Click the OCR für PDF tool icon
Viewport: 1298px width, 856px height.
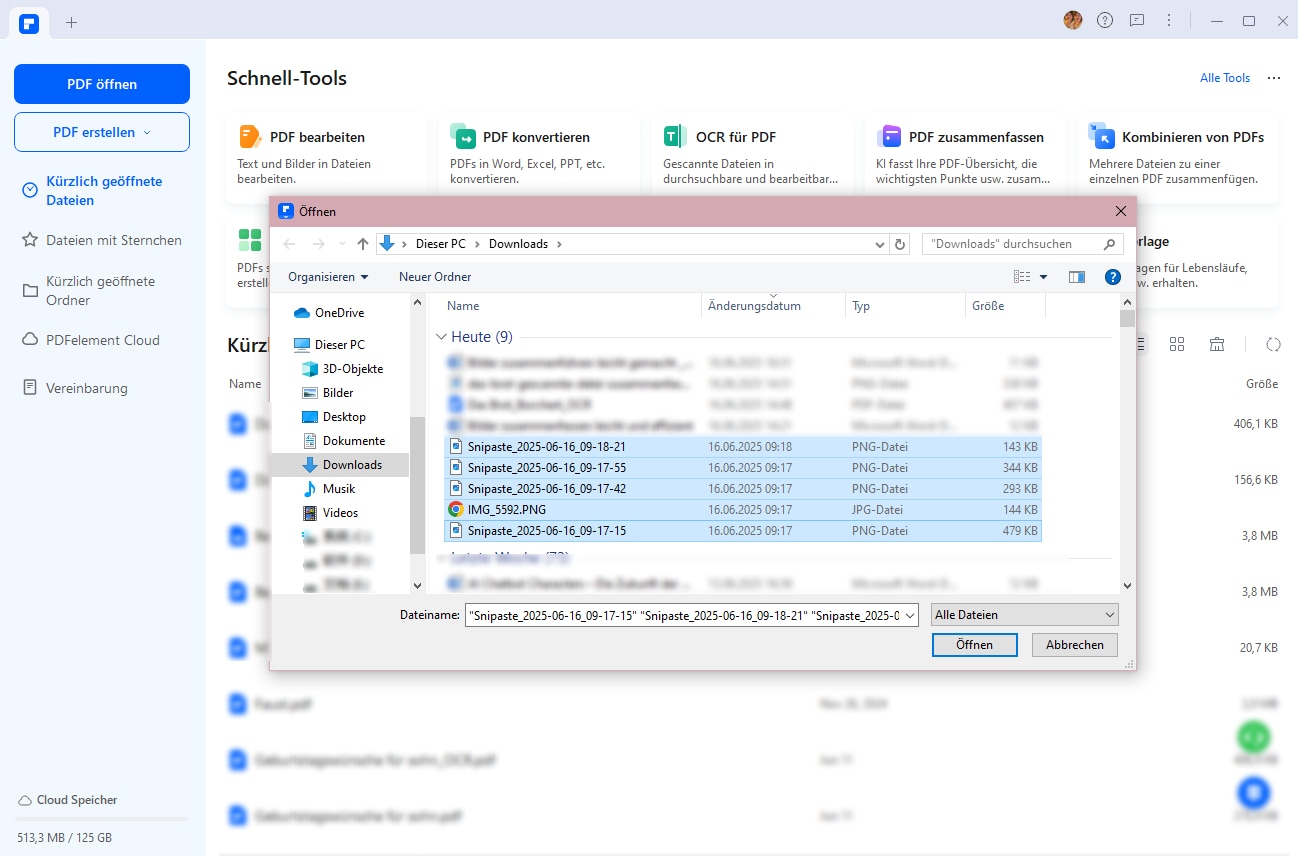coord(675,137)
